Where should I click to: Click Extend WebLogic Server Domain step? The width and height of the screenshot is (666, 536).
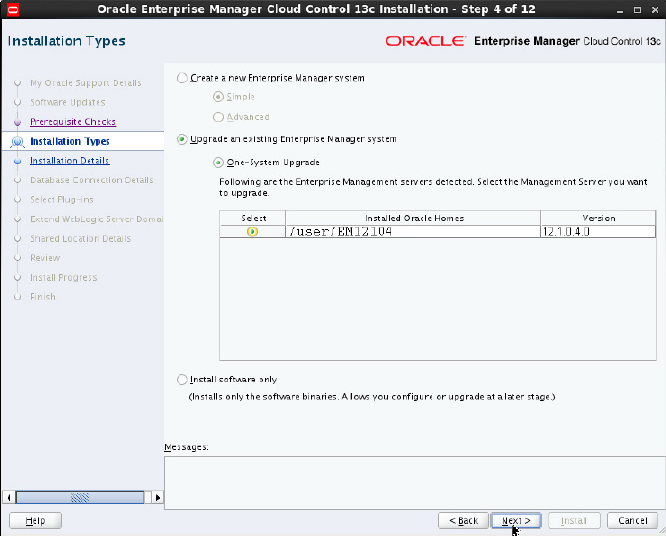96,219
